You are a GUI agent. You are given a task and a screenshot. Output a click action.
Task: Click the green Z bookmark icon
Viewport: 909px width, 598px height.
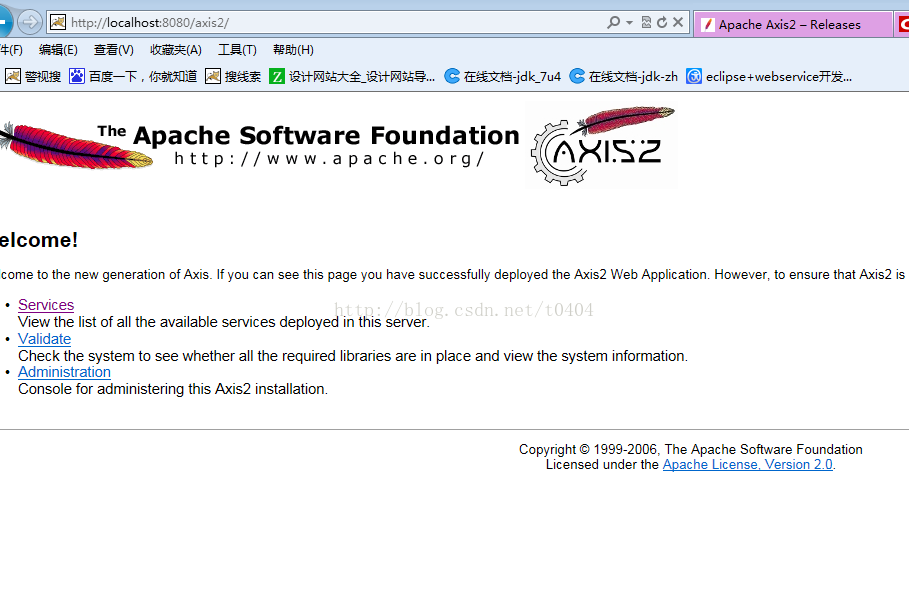[277, 76]
